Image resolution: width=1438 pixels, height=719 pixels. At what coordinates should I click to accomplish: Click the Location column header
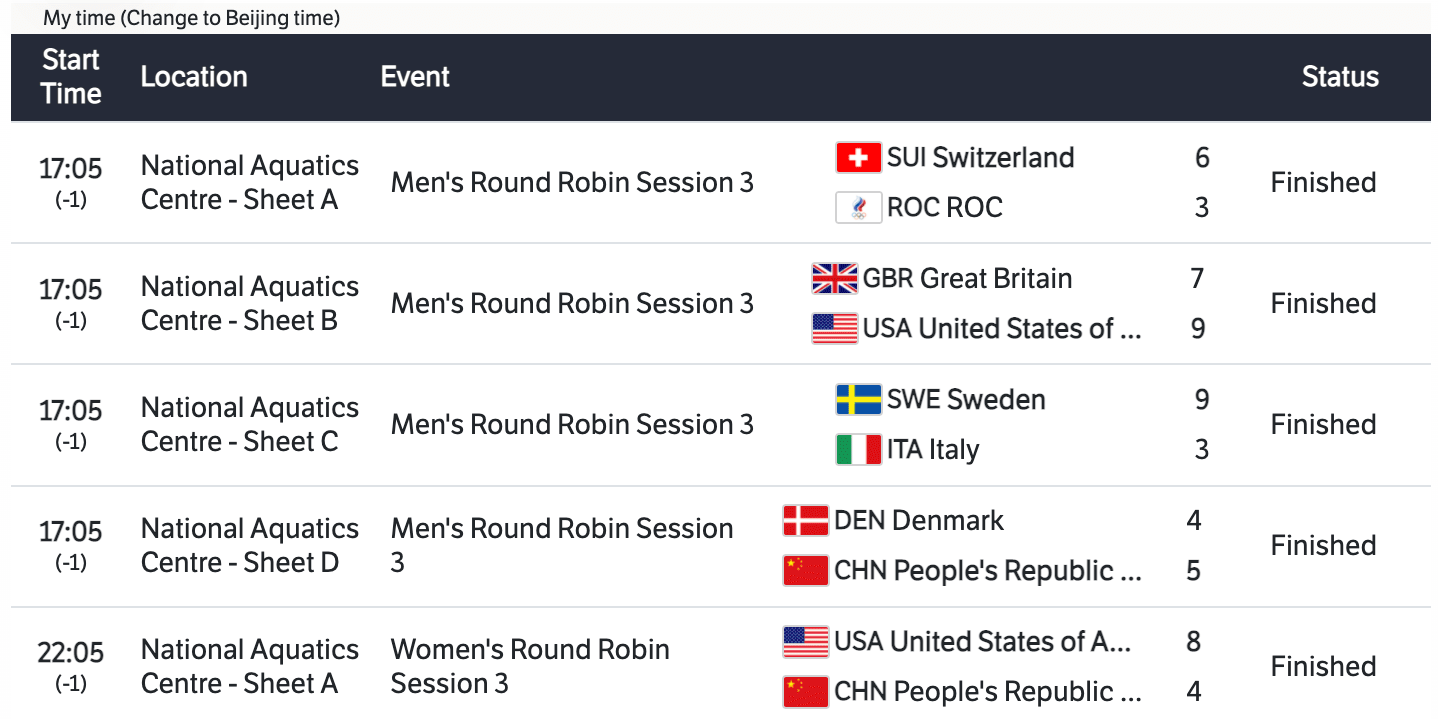pos(194,77)
